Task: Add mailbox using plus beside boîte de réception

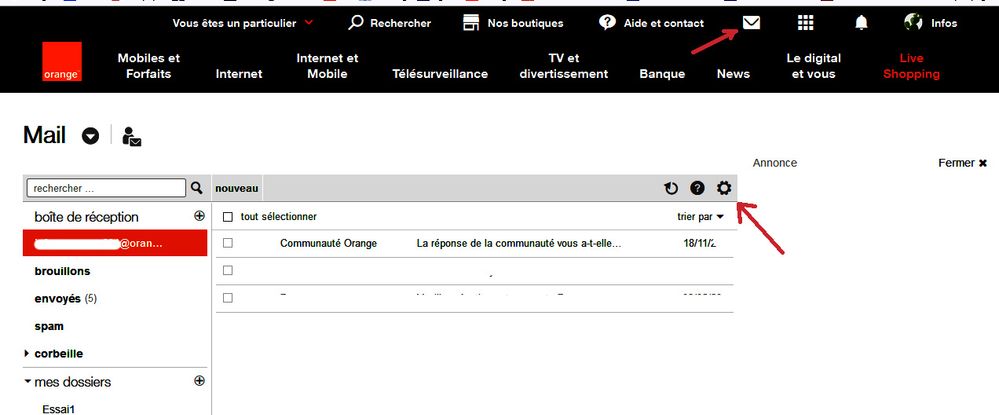Action: pyautogui.click(x=199, y=216)
